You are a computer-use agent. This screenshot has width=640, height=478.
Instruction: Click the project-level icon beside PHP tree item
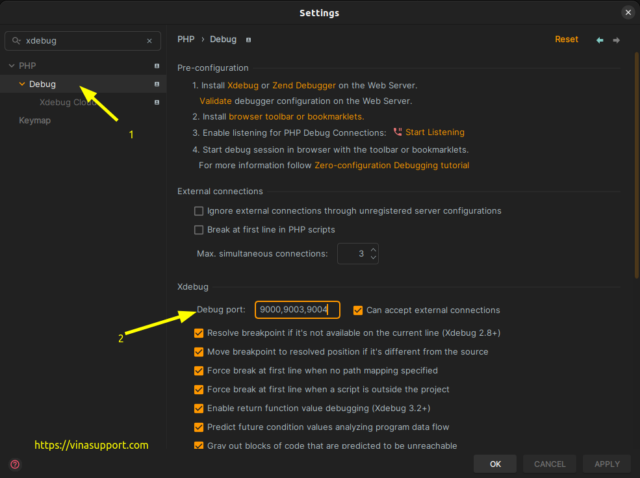pyautogui.click(x=156, y=66)
